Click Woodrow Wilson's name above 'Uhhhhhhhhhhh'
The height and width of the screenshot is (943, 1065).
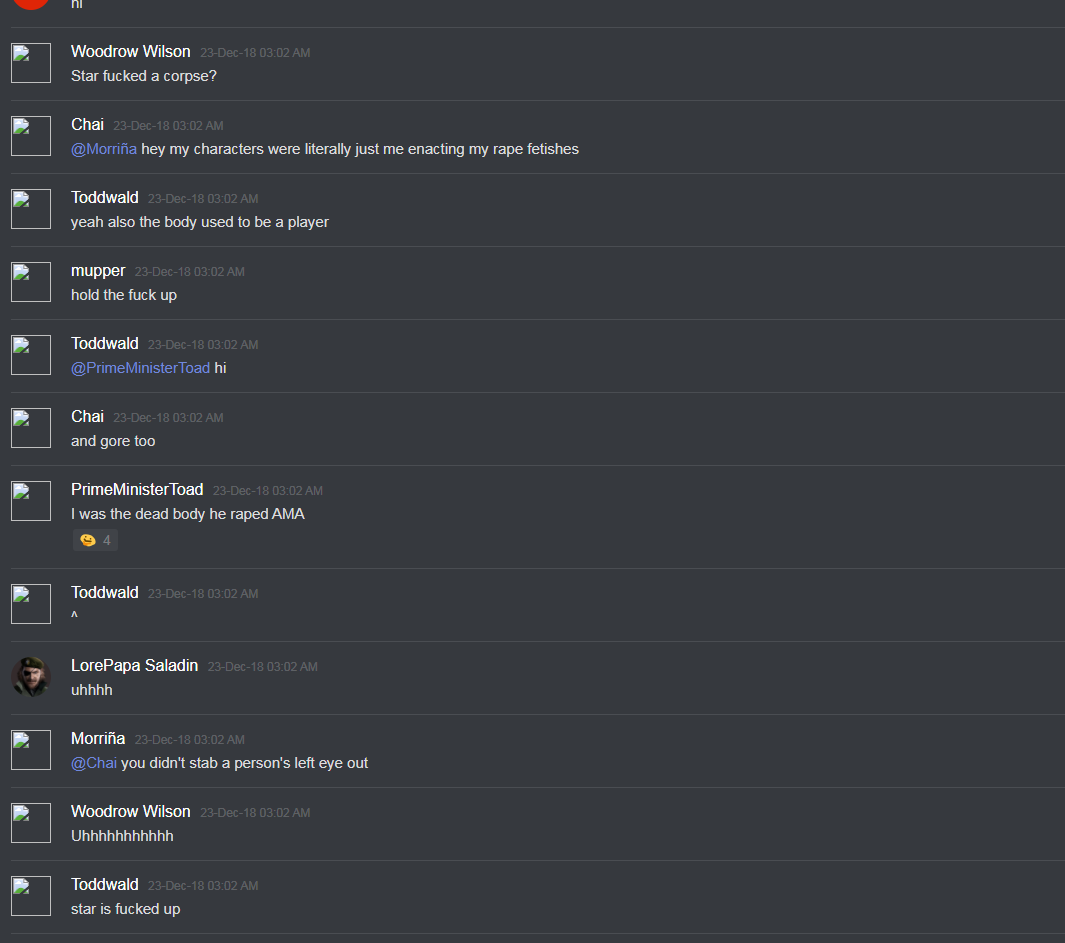coord(130,811)
